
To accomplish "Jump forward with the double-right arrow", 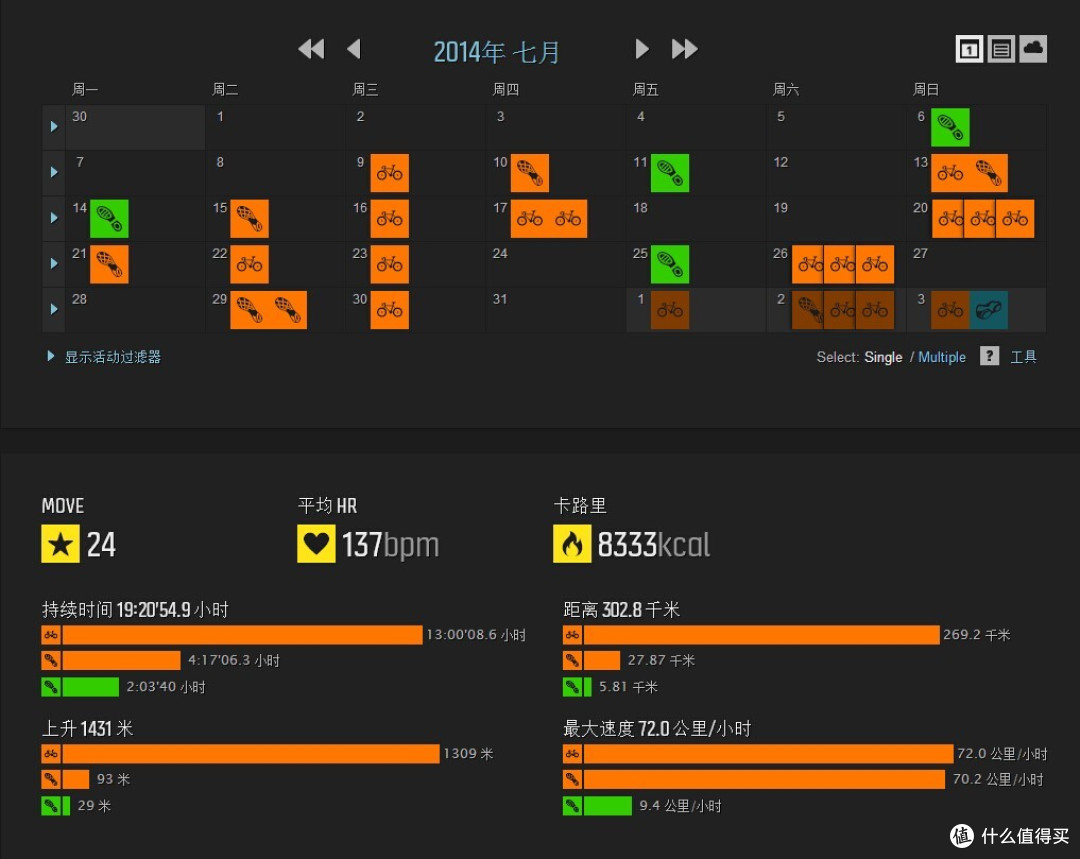I will [685, 49].
